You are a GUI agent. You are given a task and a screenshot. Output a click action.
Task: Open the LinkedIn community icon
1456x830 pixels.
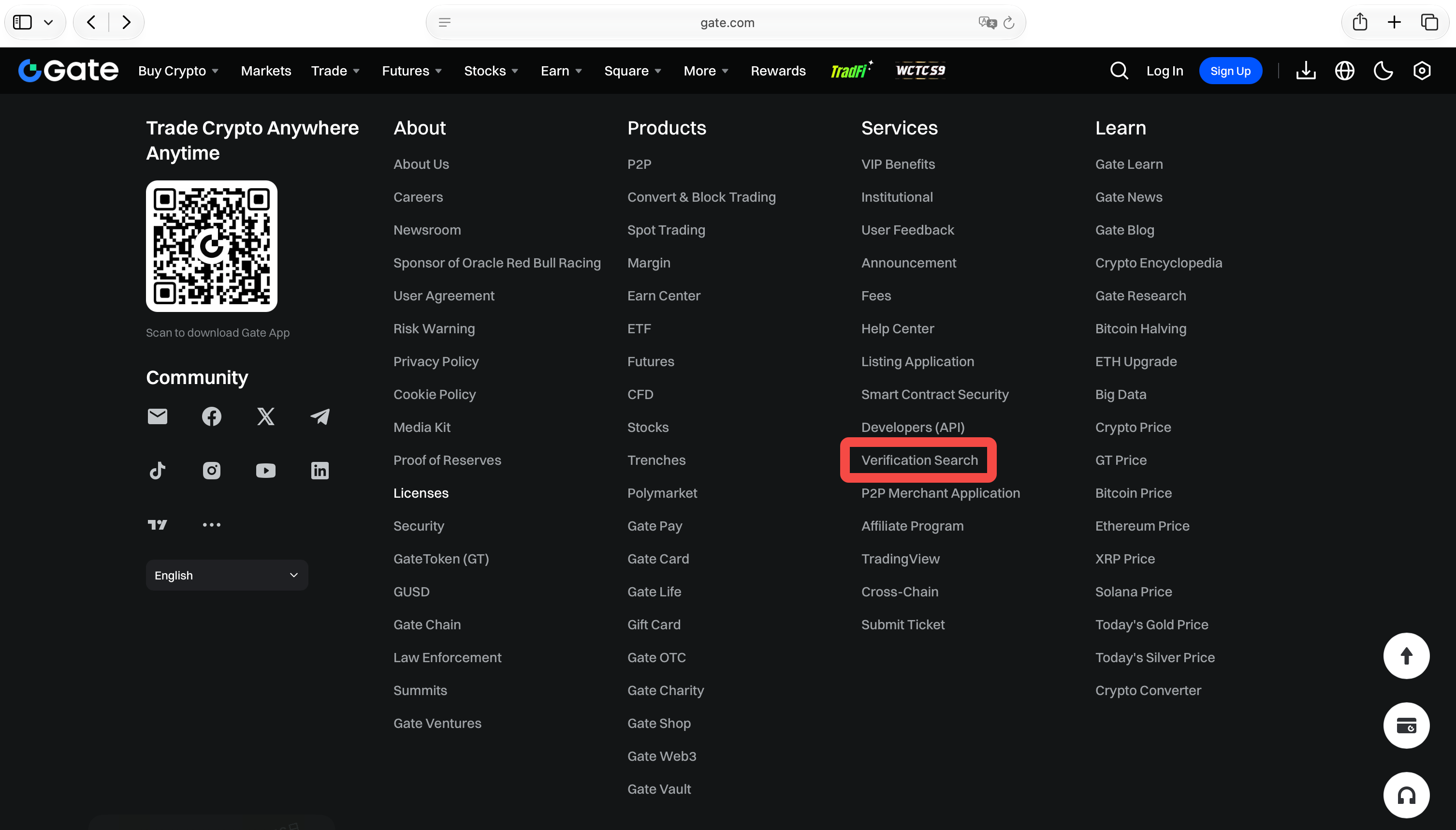320,471
